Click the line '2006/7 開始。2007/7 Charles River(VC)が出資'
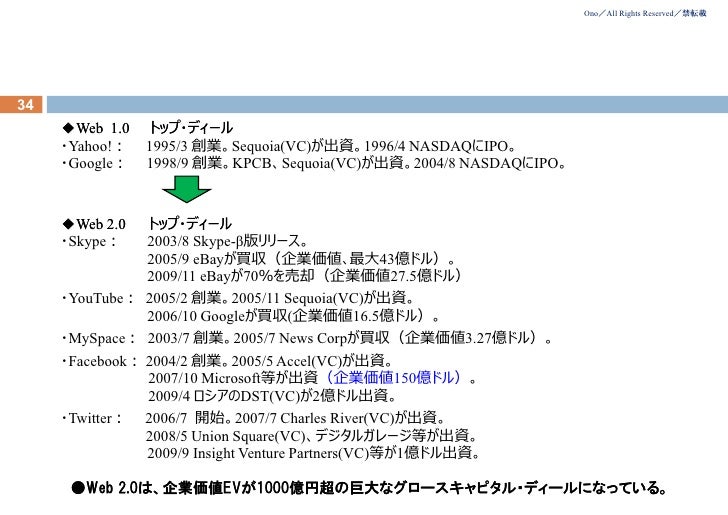The width and height of the screenshot is (728, 515). point(295,418)
